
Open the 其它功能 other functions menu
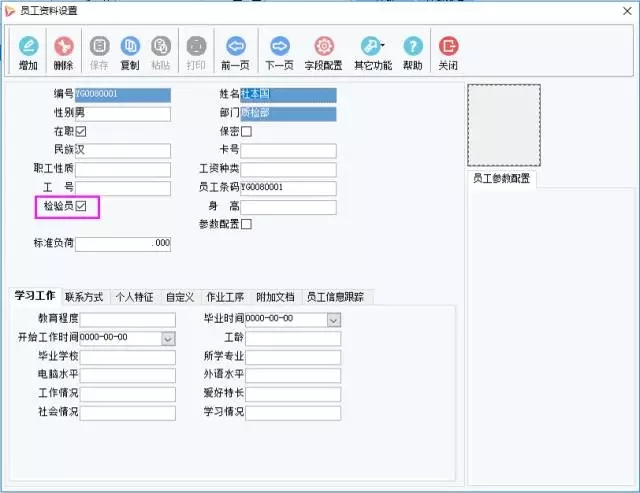click(370, 47)
